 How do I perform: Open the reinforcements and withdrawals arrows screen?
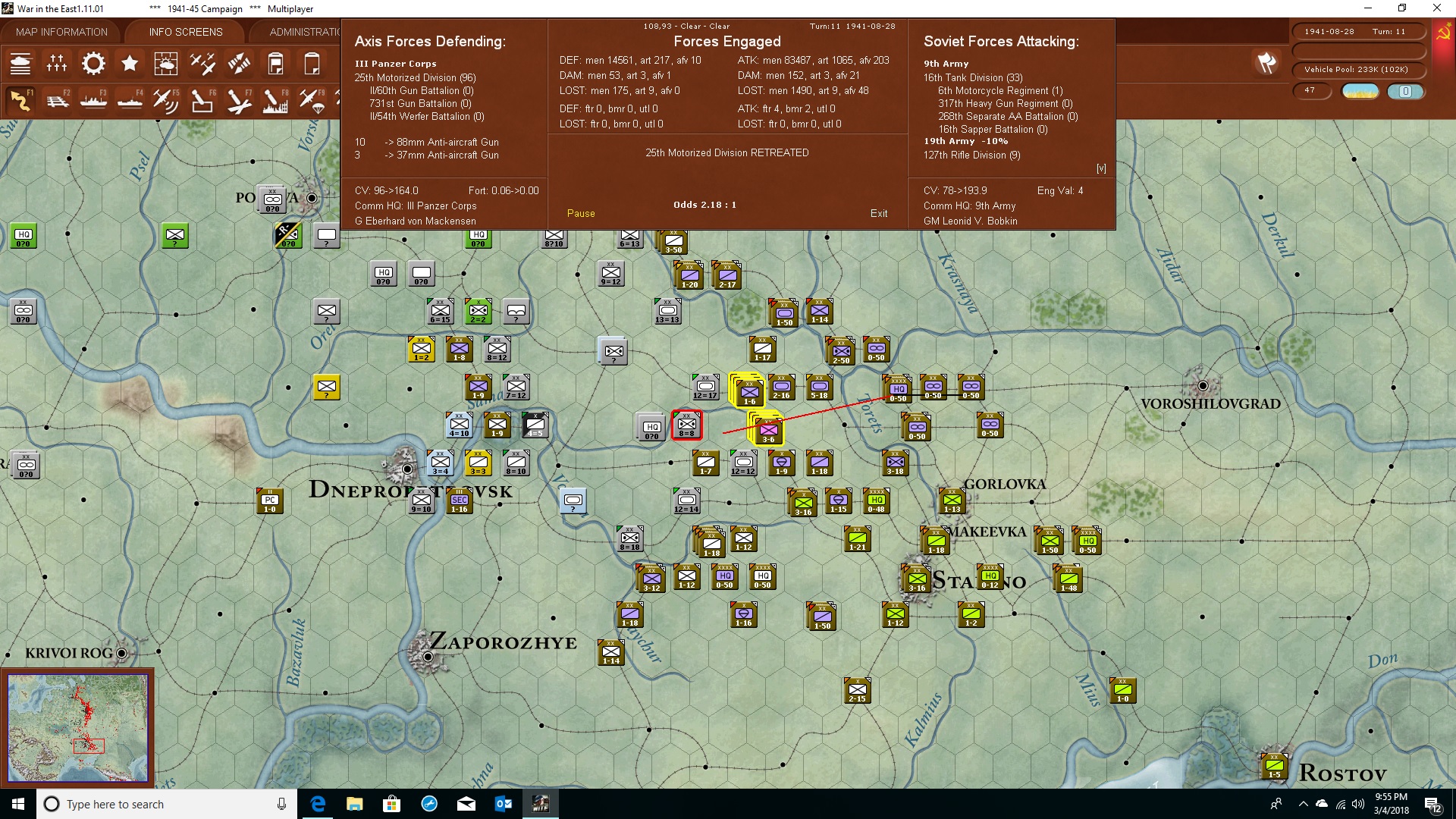[x=239, y=64]
